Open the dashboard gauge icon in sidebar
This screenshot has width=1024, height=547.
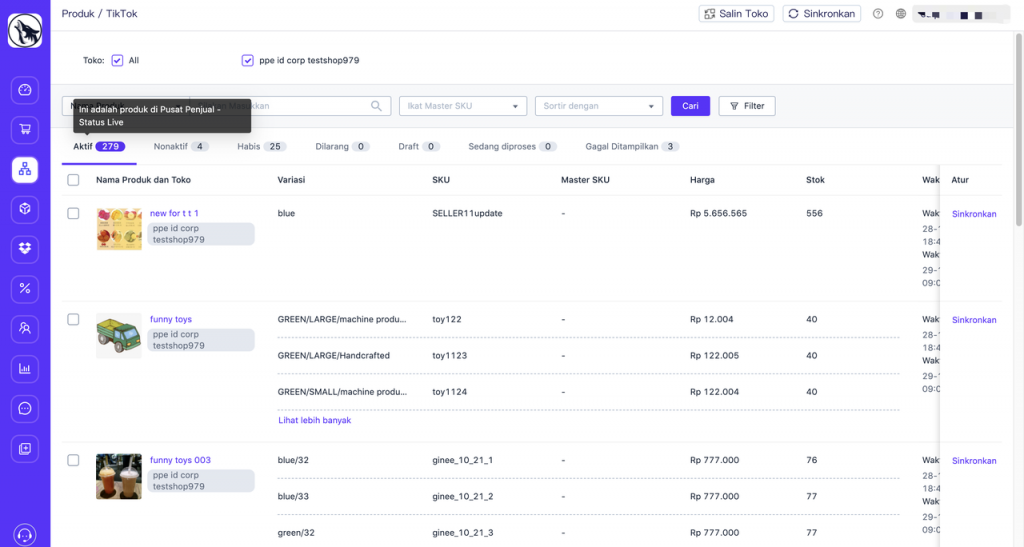25,90
